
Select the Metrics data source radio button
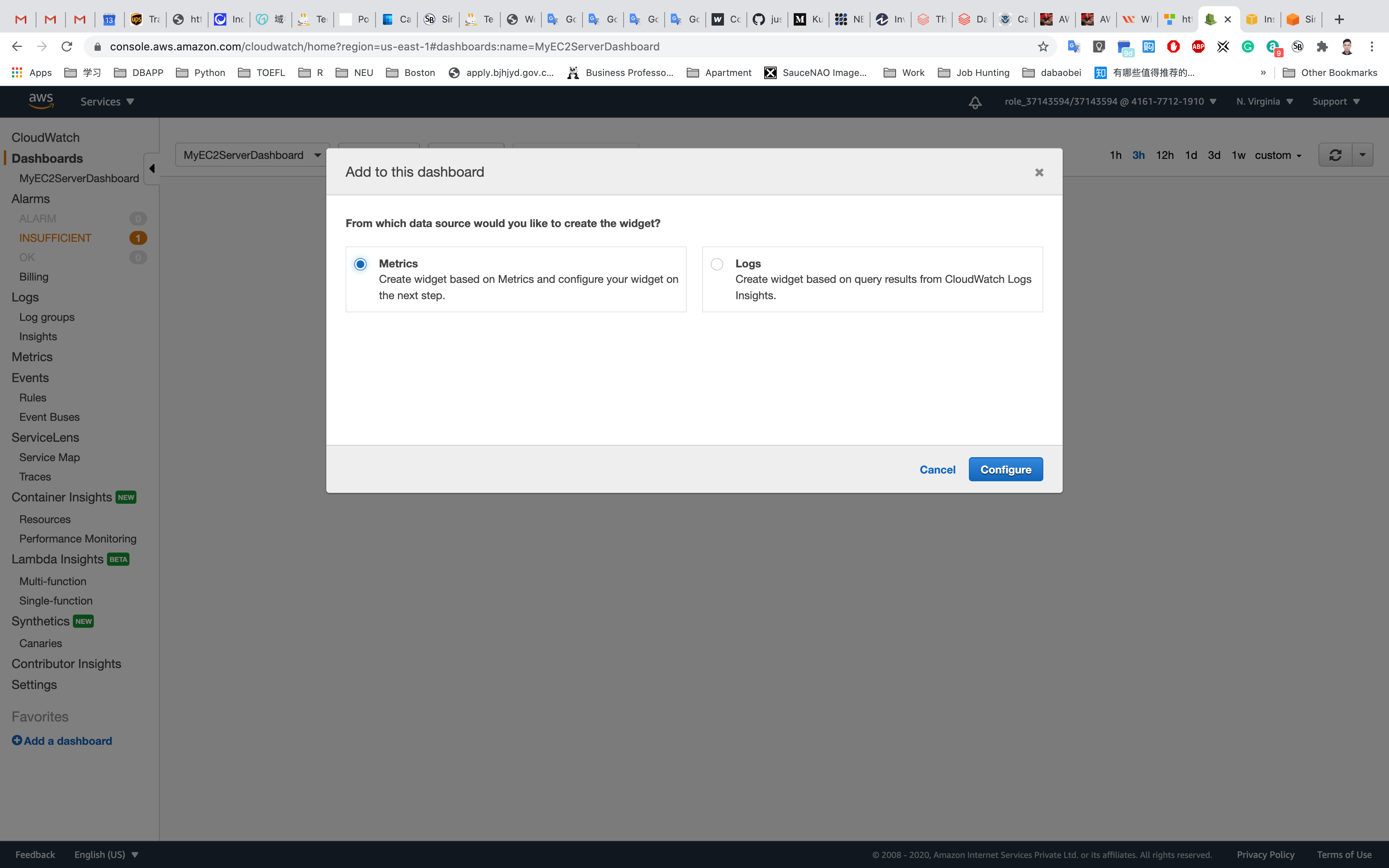pyautogui.click(x=360, y=264)
